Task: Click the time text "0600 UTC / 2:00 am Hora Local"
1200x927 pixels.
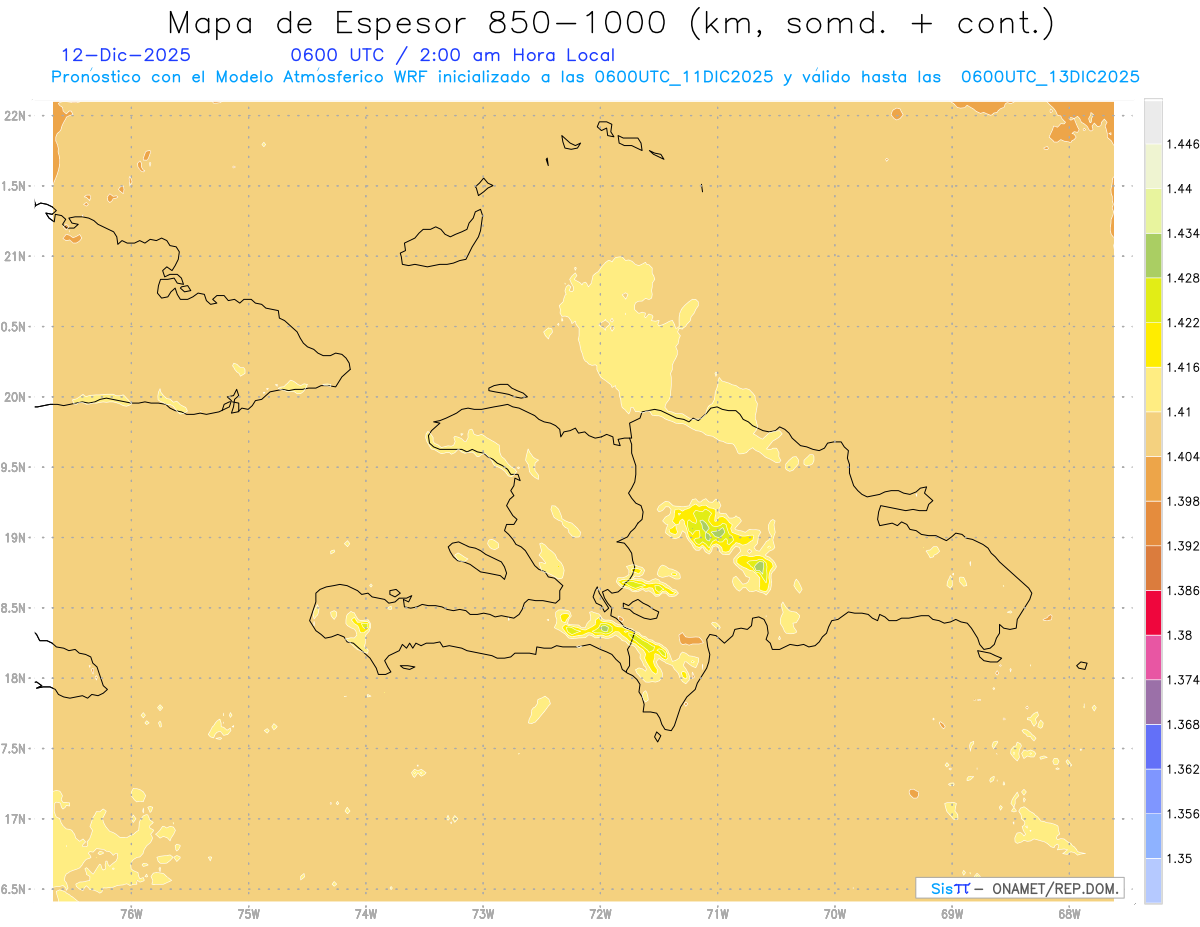Action: [x=453, y=56]
